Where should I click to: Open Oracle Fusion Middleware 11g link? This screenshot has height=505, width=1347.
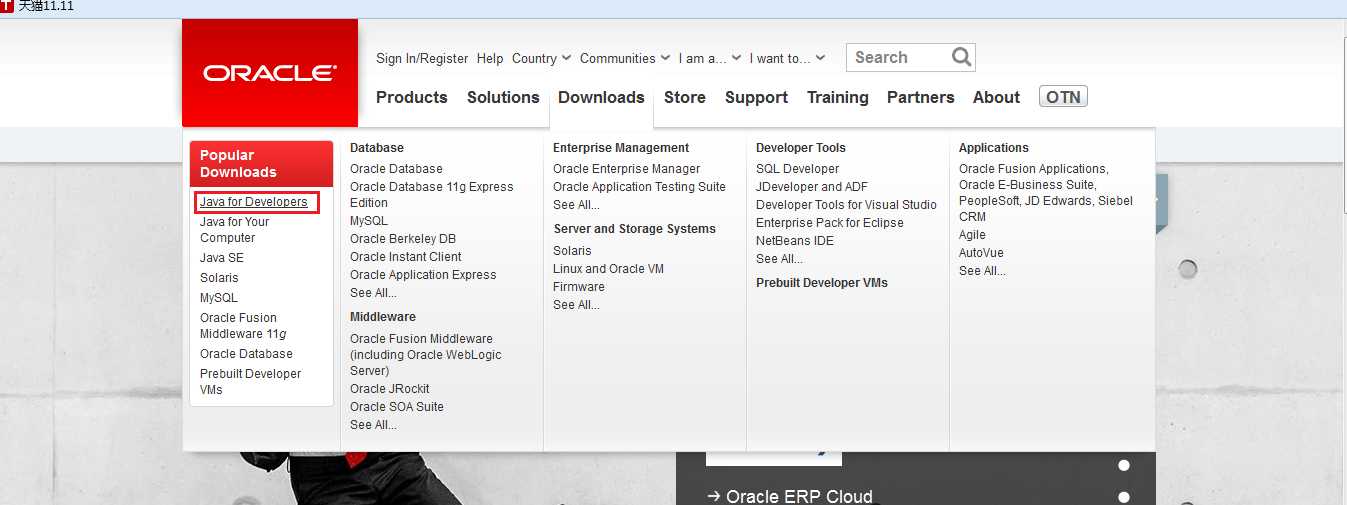(245, 326)
